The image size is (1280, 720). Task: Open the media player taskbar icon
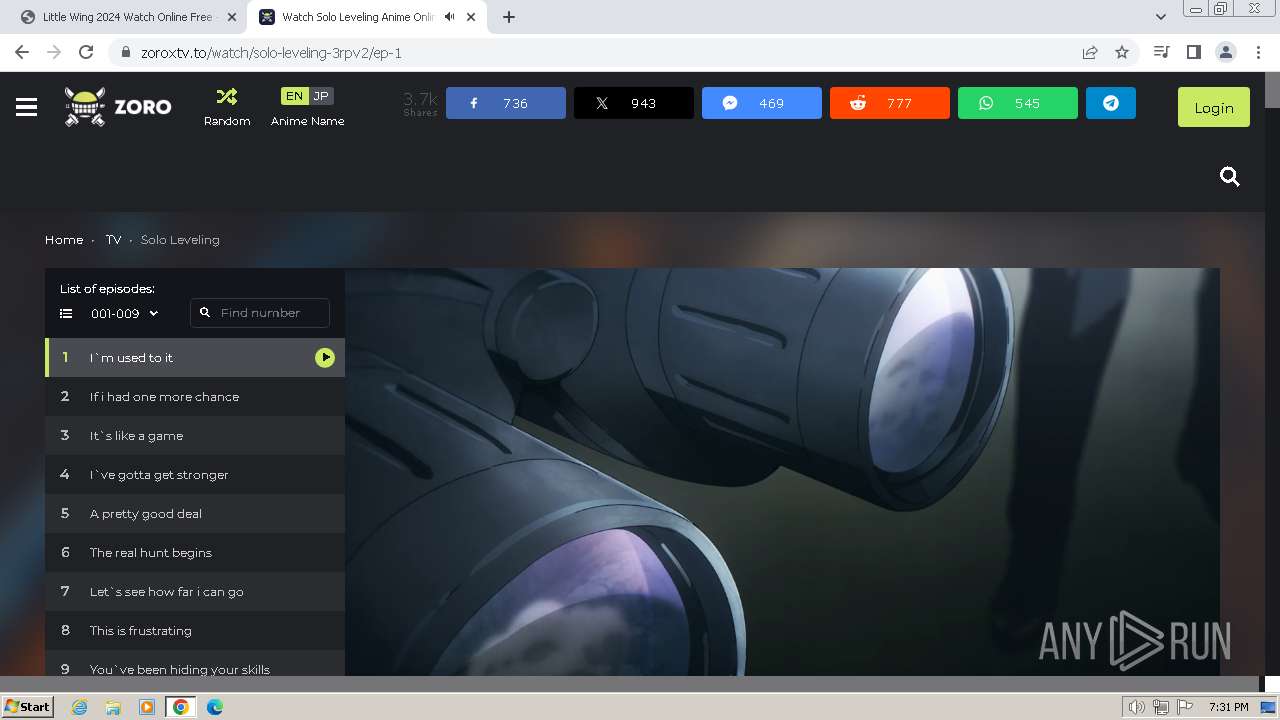(x=147, y=707)
